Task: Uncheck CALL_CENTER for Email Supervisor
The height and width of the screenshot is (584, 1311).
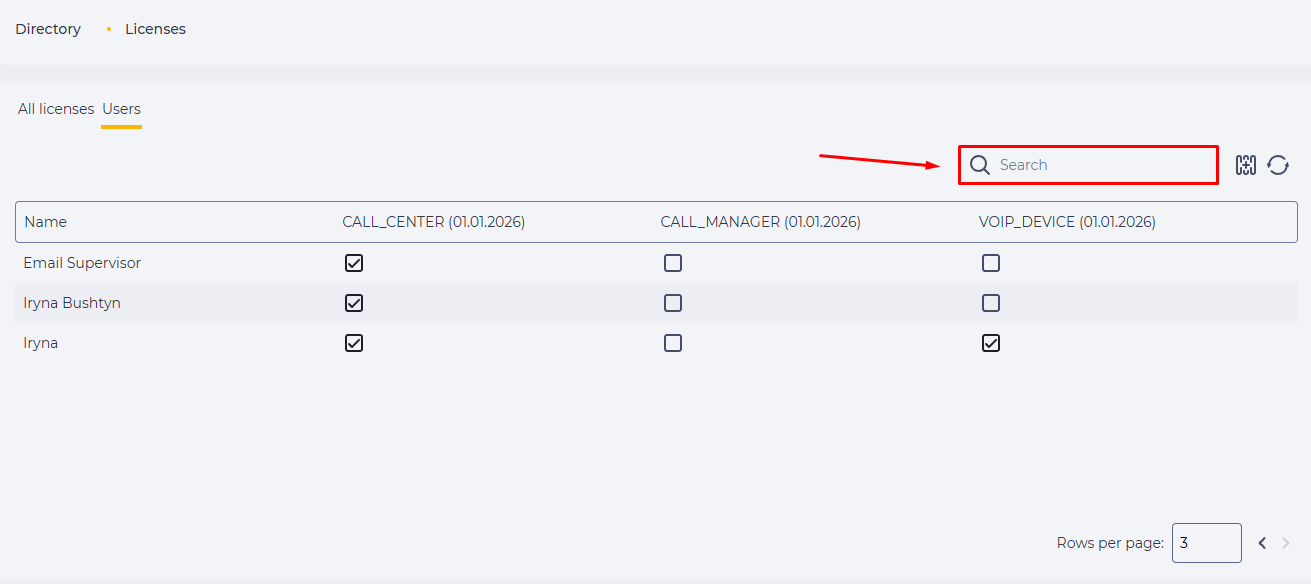Action: tap(354, 263)
